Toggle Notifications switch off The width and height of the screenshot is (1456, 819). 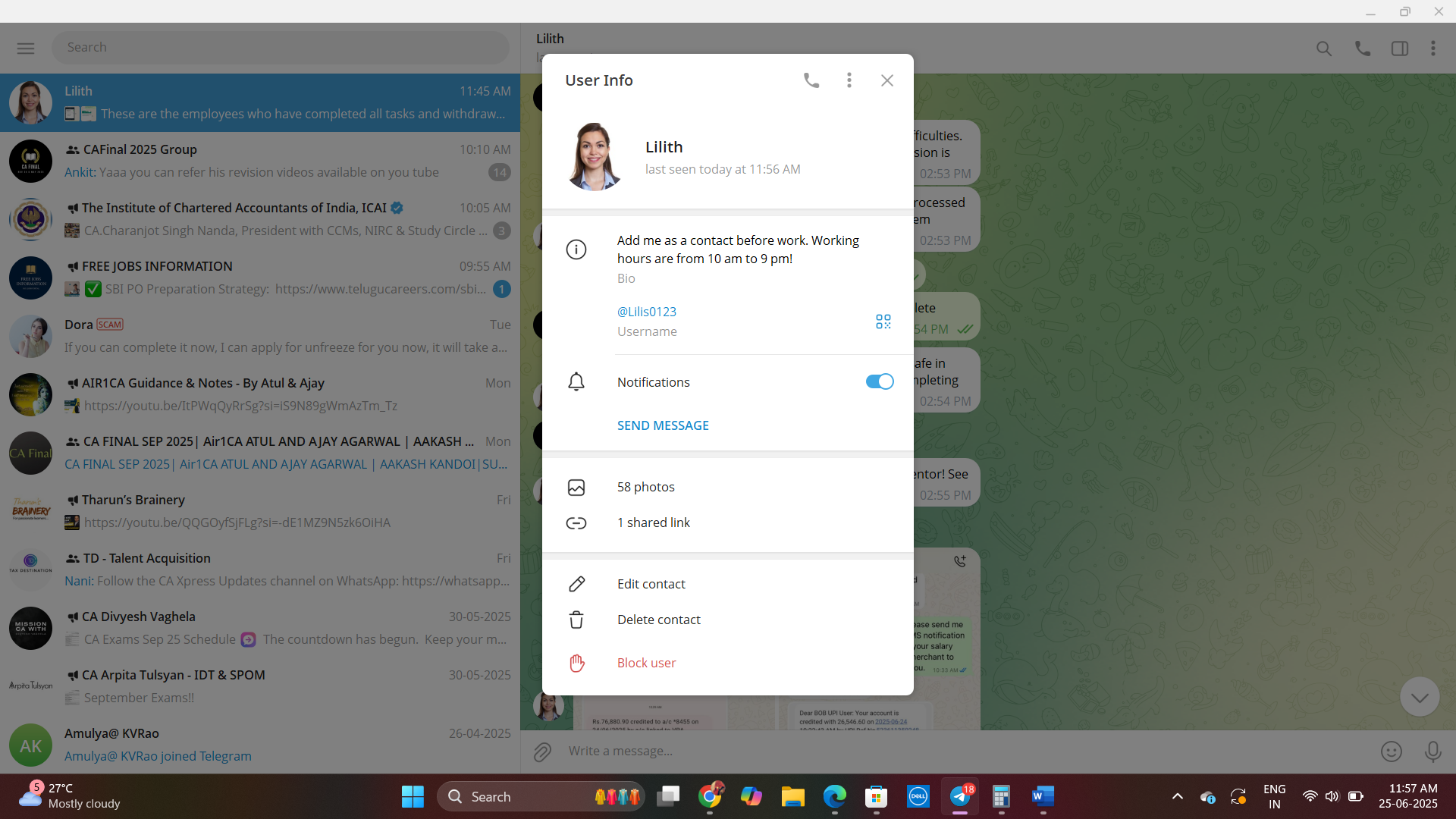[879, 382]
